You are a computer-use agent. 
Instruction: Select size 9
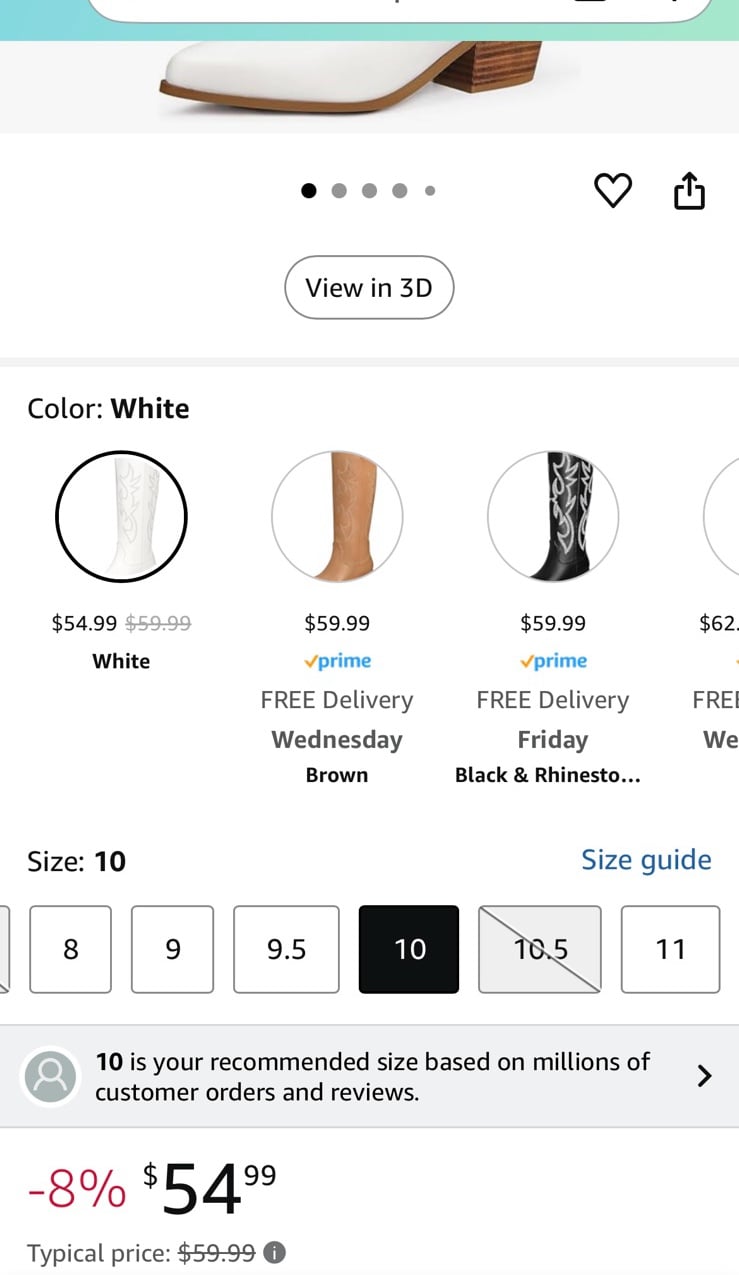[173, 949]
